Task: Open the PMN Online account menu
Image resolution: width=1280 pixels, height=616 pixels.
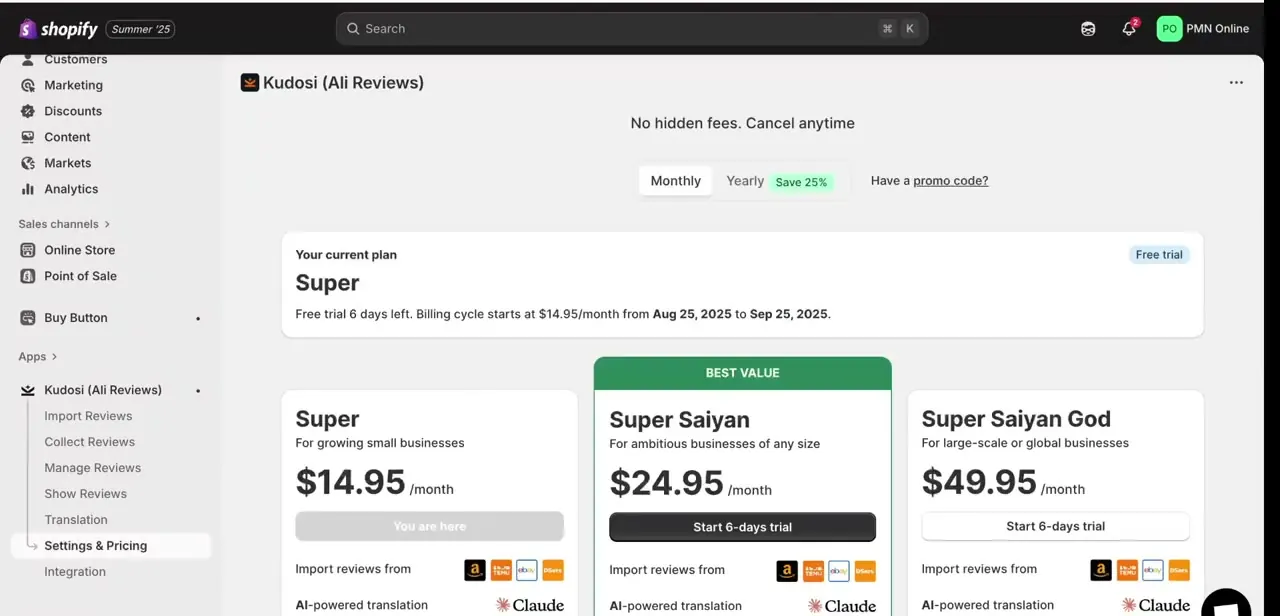Action: [x=1203, y=29]
